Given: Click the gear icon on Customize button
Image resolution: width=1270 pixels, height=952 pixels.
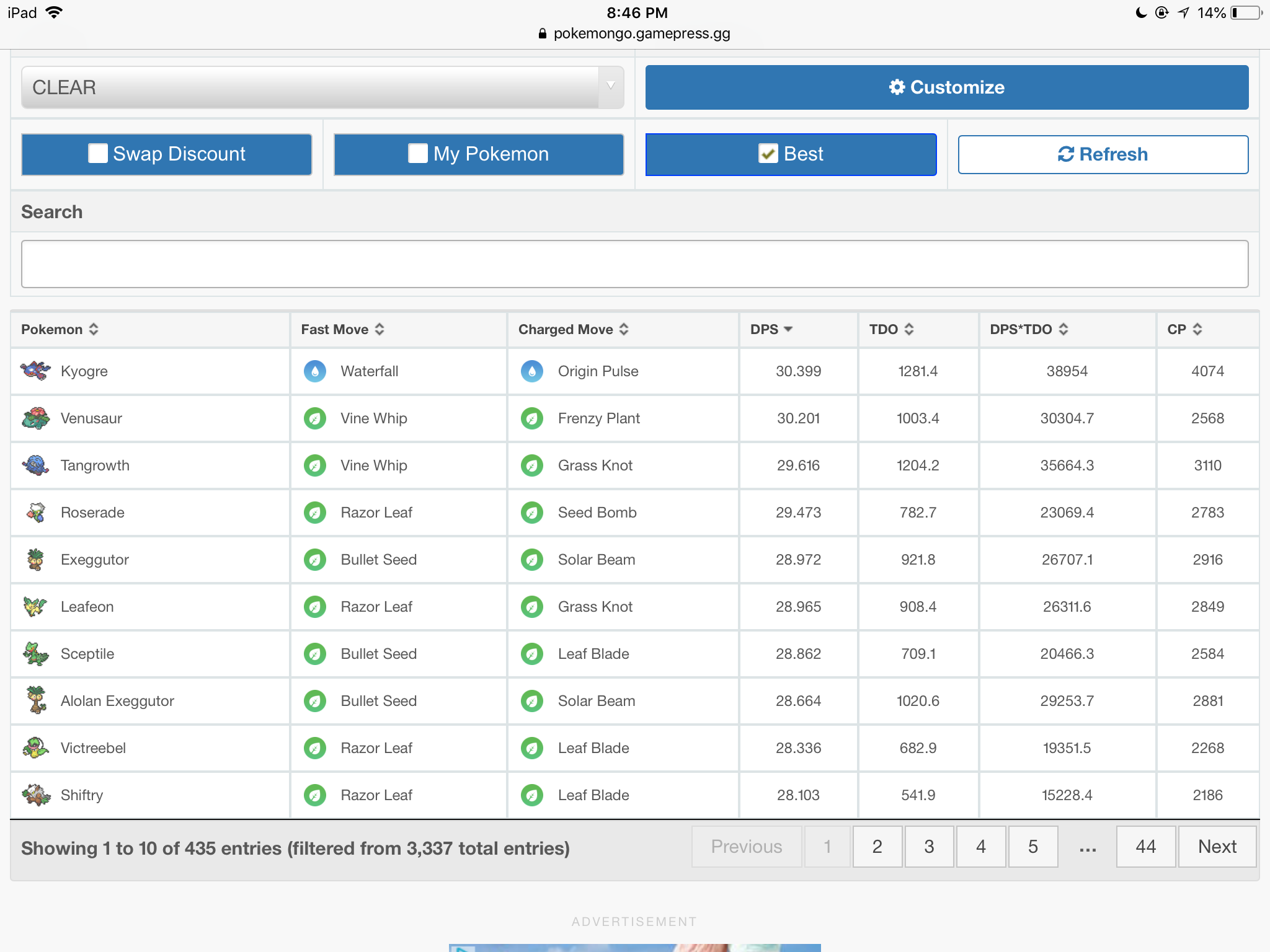Looking at the screenshot, I should pos(897,87).
